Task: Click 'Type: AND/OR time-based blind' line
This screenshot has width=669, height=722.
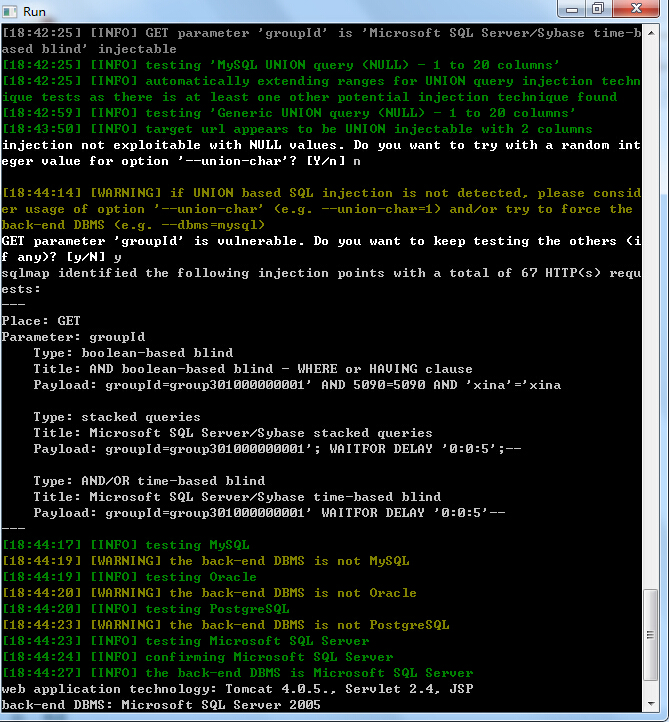Action: (149, 481)
